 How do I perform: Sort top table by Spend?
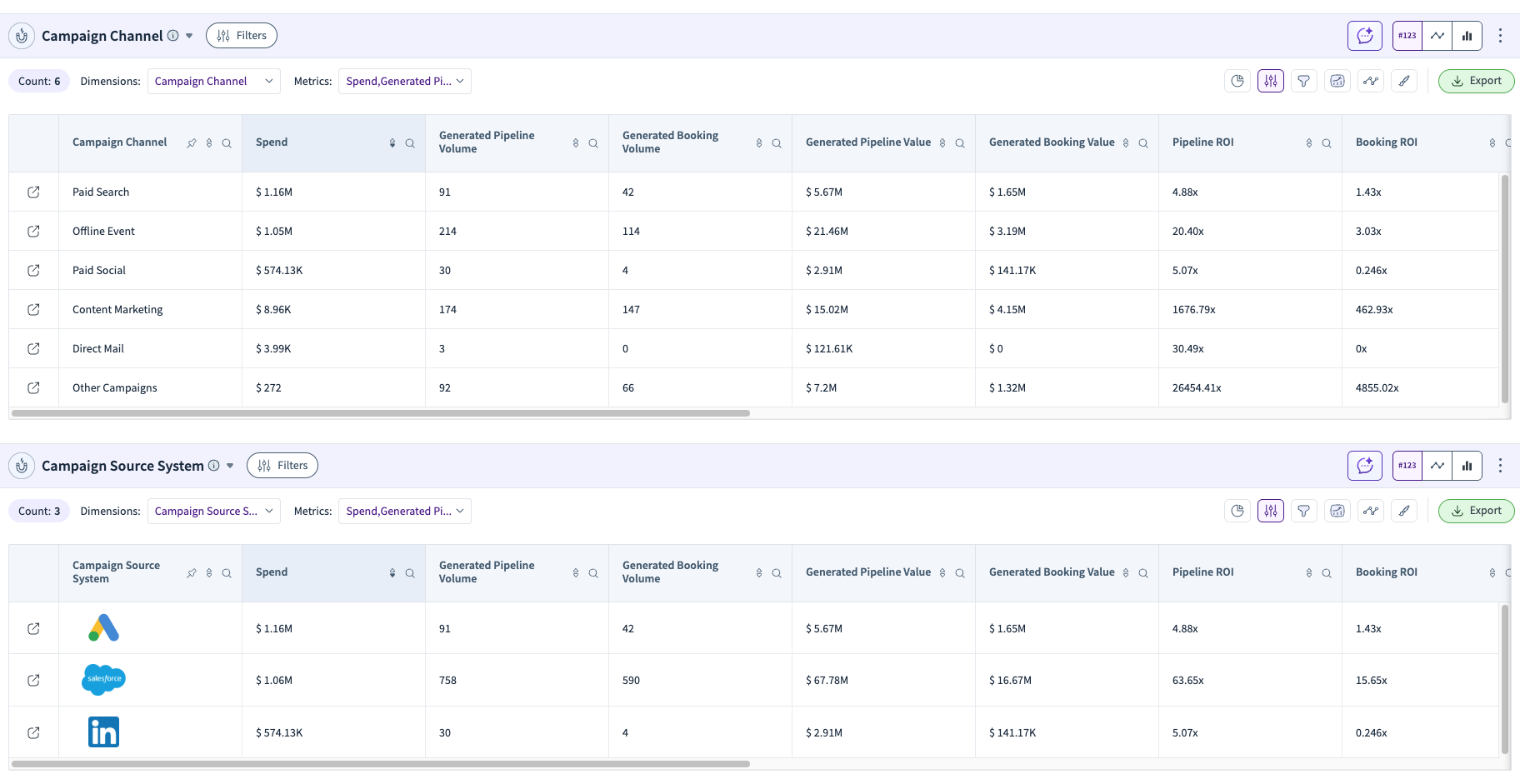pos(392,143)
